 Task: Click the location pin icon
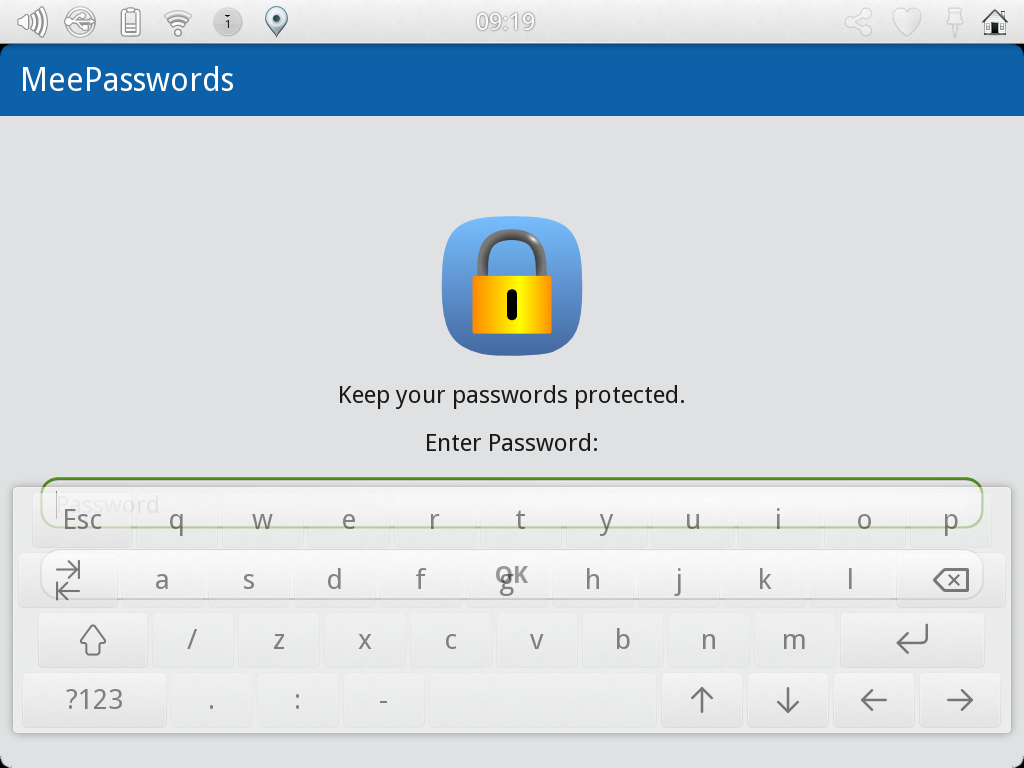tap(276, 21)
